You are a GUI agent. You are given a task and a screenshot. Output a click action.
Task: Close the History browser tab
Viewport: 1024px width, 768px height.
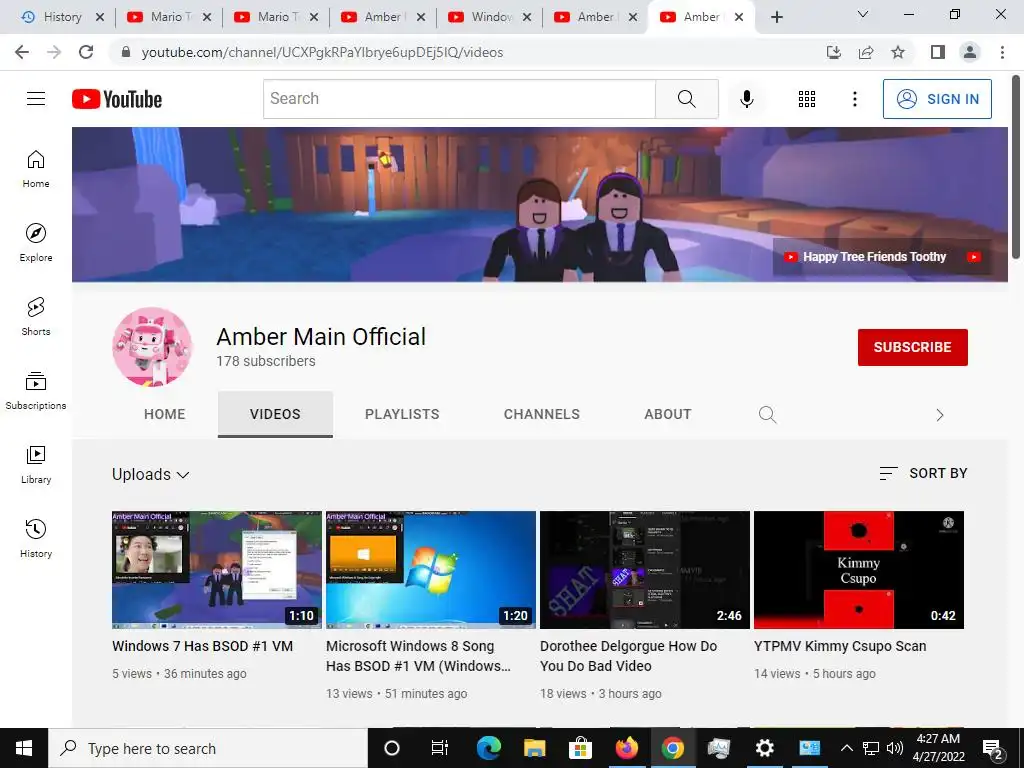coord(100,17)
